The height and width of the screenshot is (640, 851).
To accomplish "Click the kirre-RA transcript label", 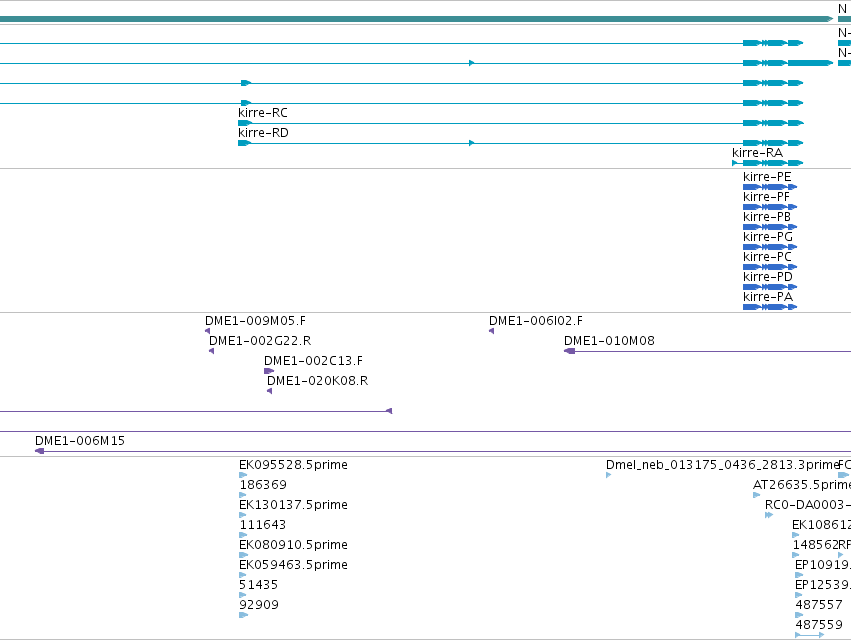I will pos(757,153).
